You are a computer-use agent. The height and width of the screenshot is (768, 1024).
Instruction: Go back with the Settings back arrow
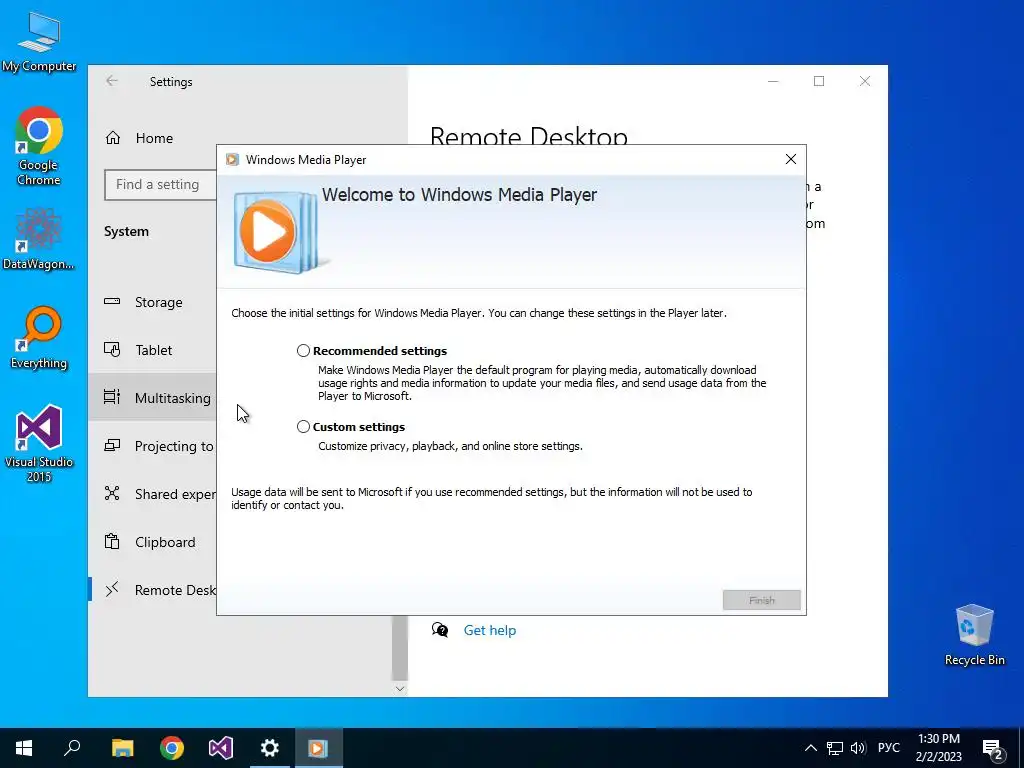point(112,80)
